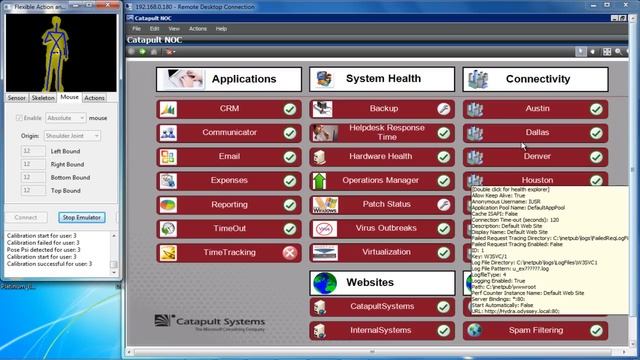This screenshot has height=360, width=640.
Task: Click the Dallas green checkmark status
Action: (x=596, y=133)
